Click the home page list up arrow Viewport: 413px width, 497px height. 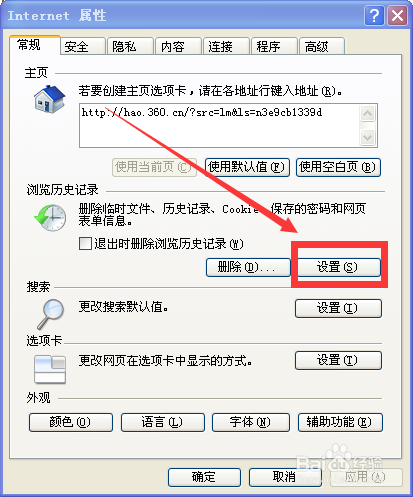coord(367,114)
